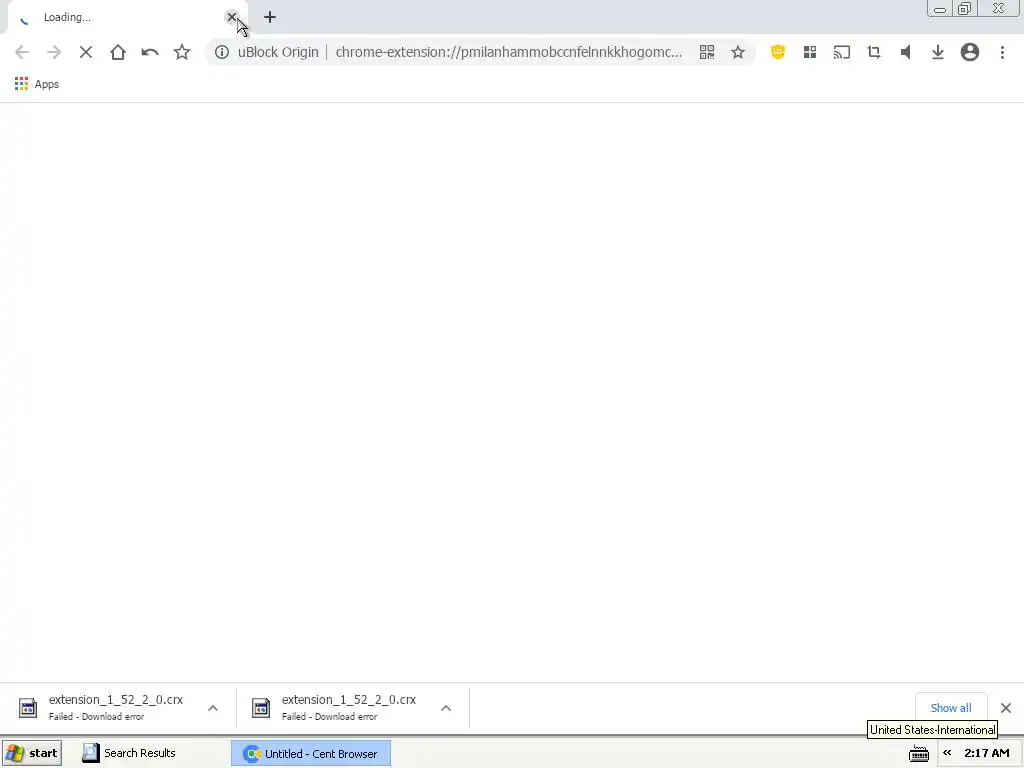Screen dimensions: 1024x768
Task: Minimize the browser window
Action: coord(940,9)
